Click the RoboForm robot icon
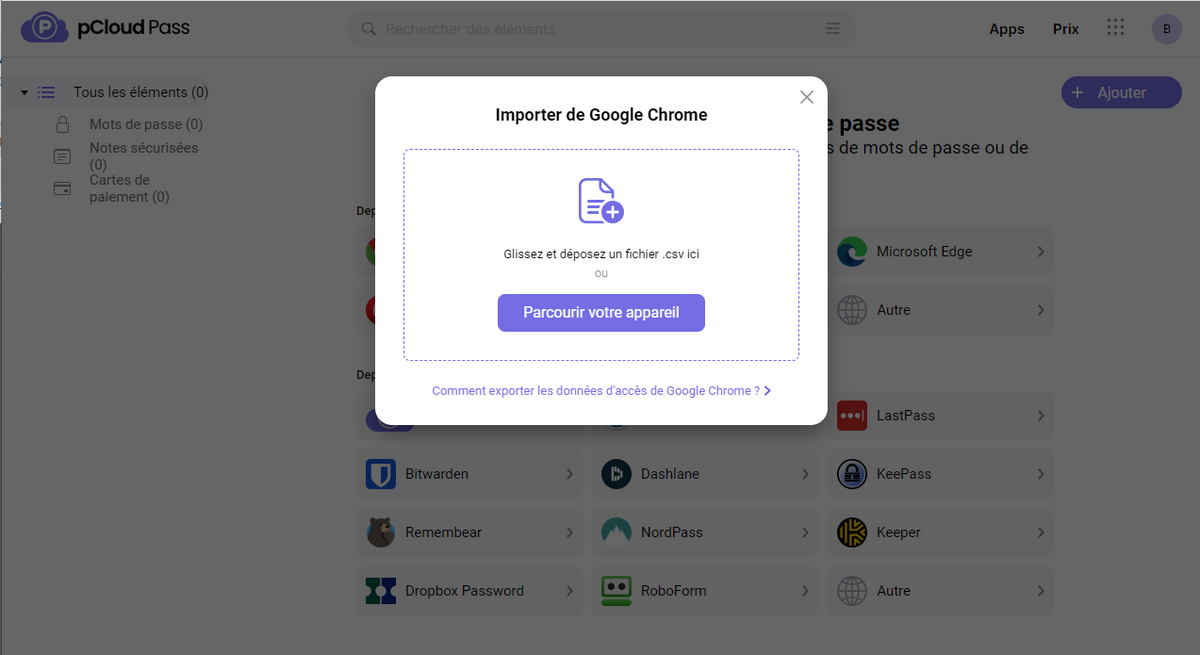 (616, 591)
